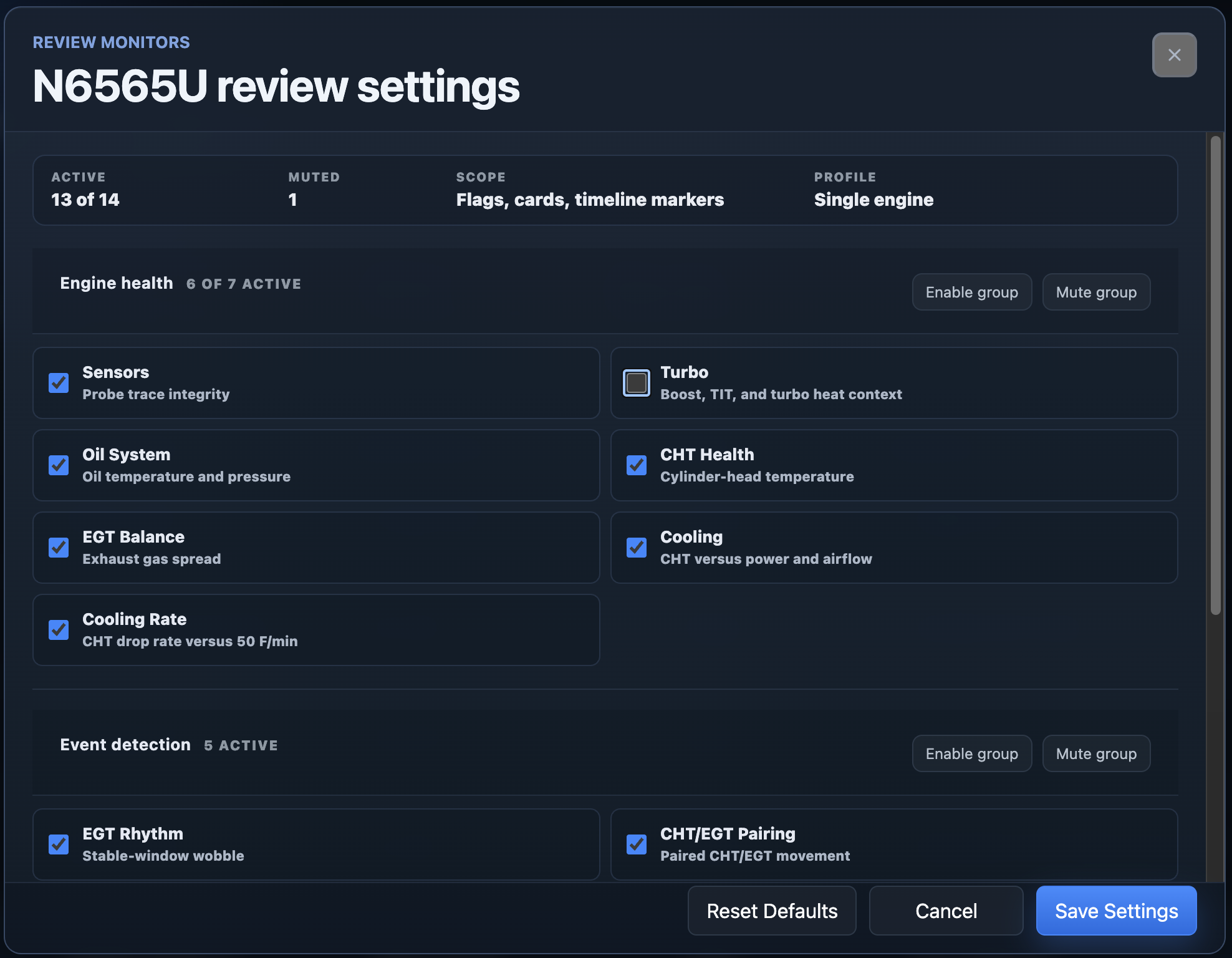Click the '5 ACTIVE' status label

(241, 745)
